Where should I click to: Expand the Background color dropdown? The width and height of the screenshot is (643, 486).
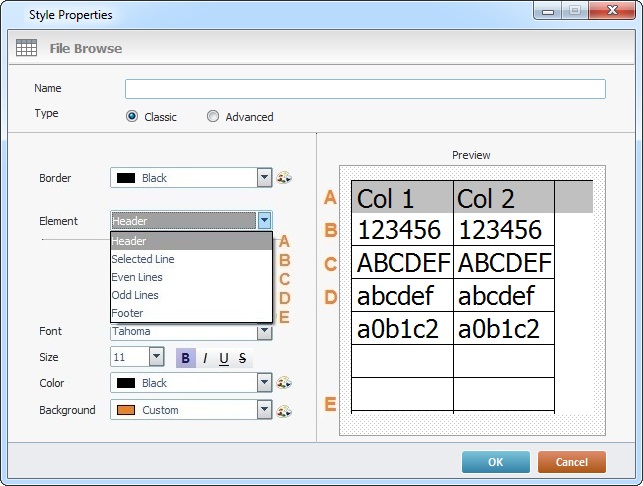pyautogui.click(x=264, y=410)
